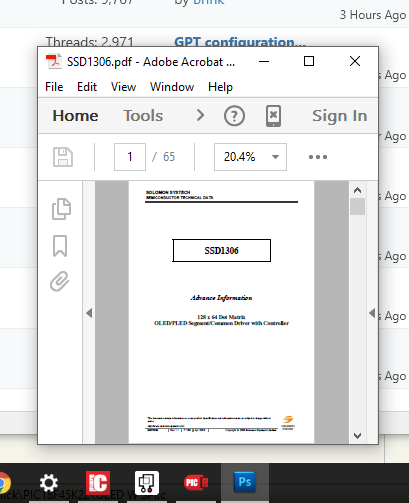Viewport: 409px width, 503px height.
Task: Open the Page Thumbnails panel icon
Action: [61, 209]
